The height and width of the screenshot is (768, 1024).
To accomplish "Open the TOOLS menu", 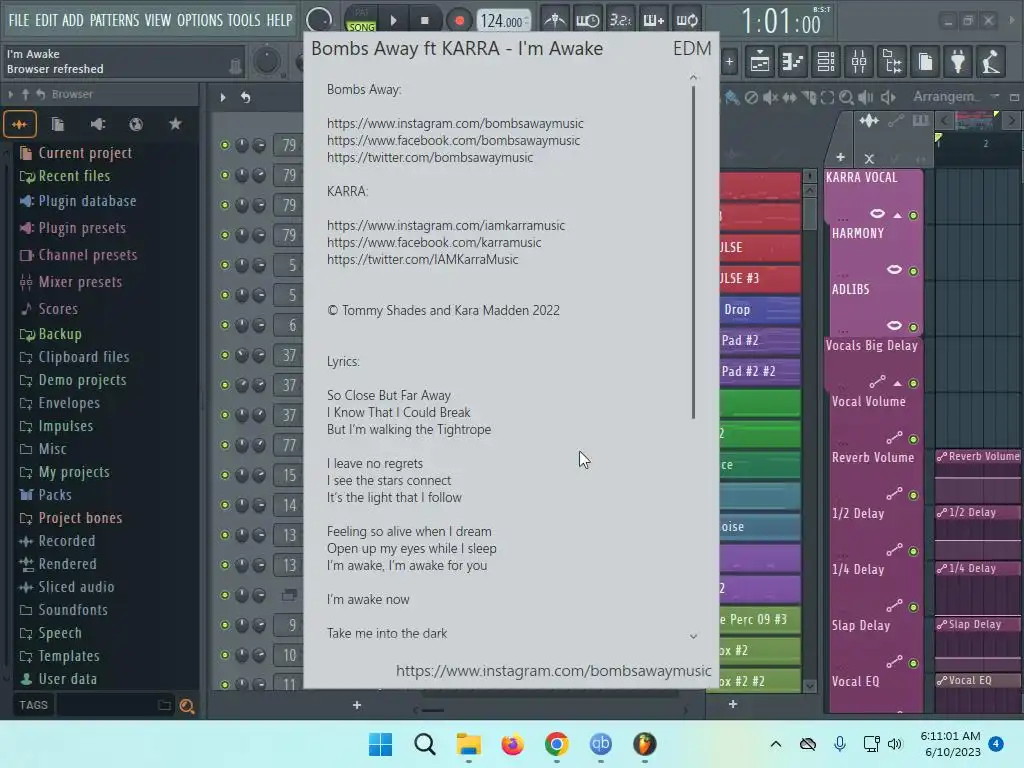I will pos(244,20).
